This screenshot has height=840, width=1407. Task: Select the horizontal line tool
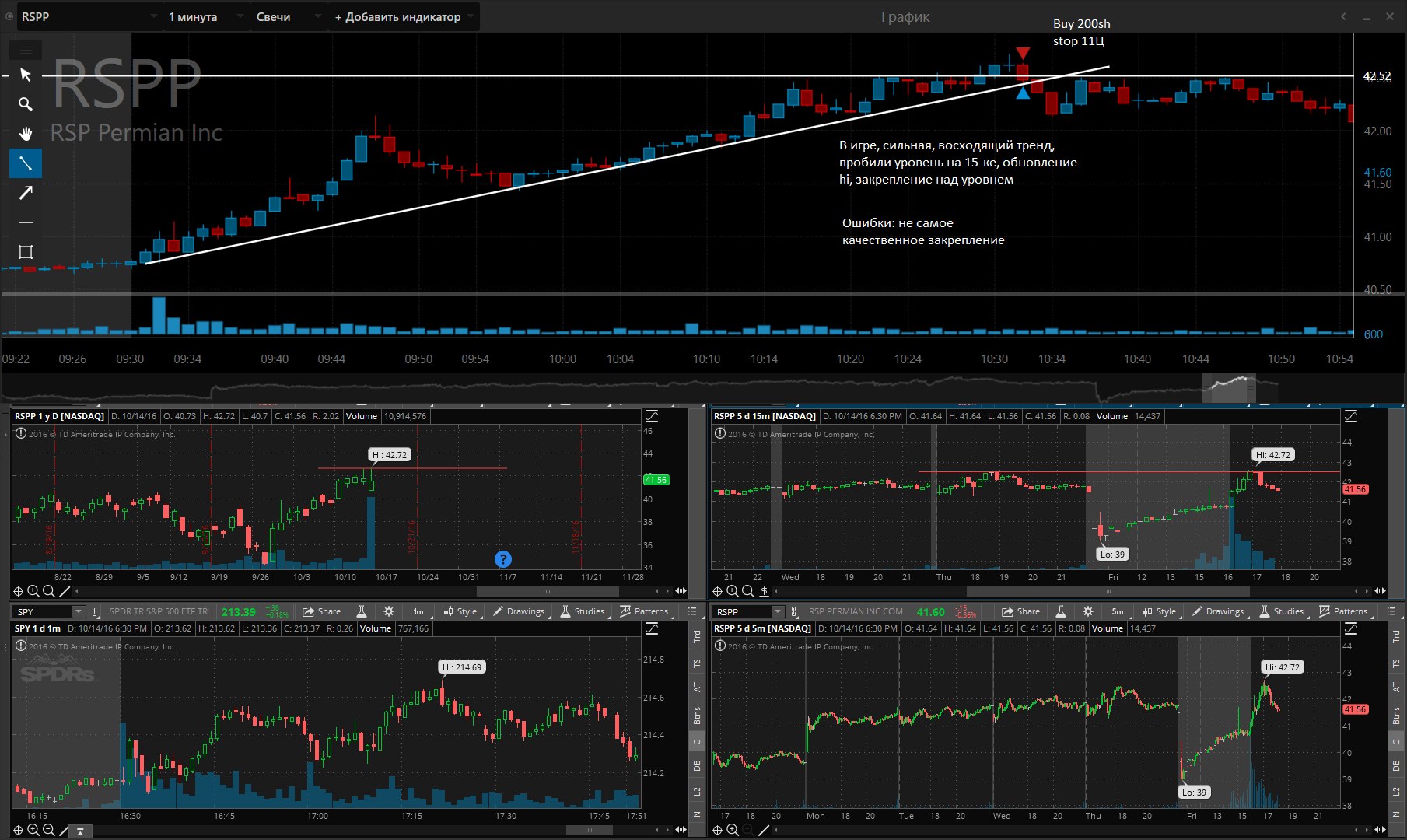[x=26, y=222]
